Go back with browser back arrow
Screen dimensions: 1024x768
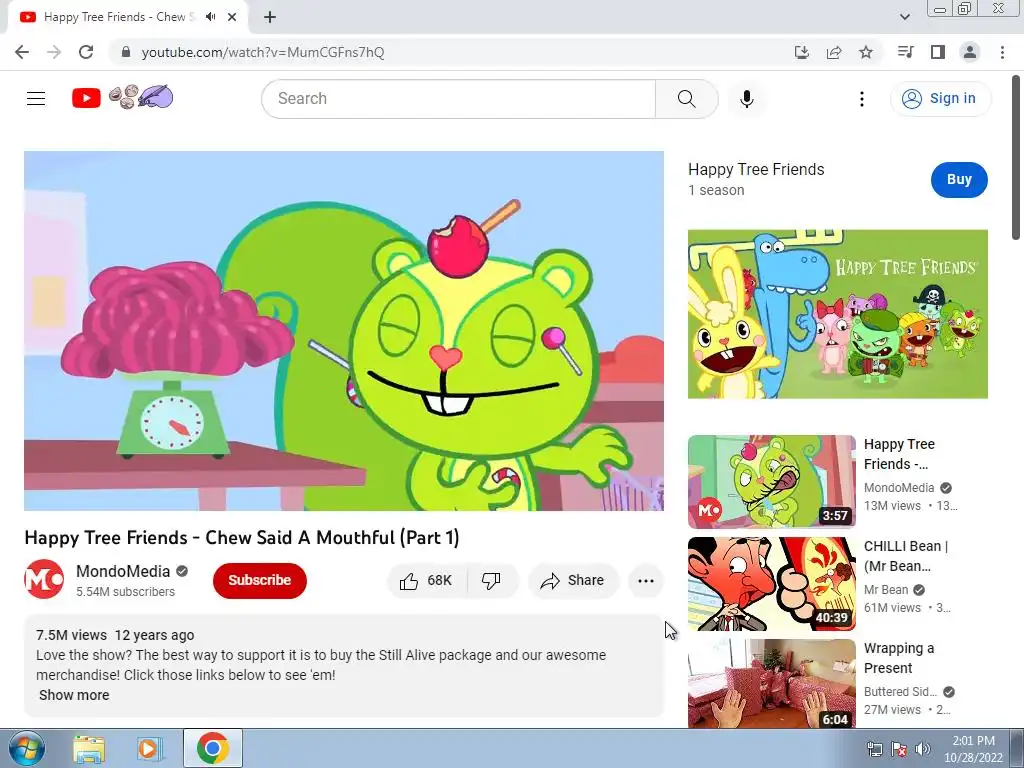tap(22, 52)
